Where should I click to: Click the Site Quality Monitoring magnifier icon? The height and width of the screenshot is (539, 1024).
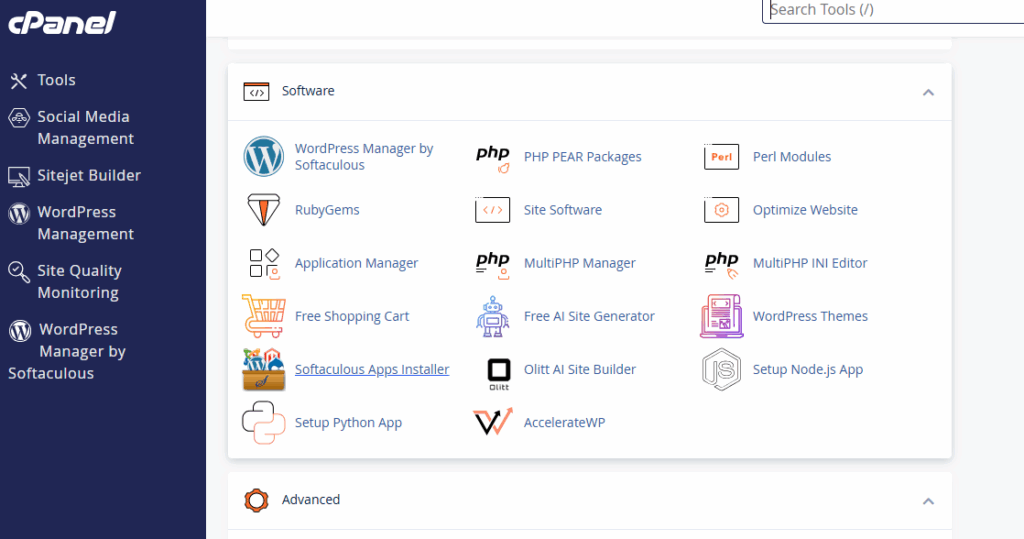[19, 272]
